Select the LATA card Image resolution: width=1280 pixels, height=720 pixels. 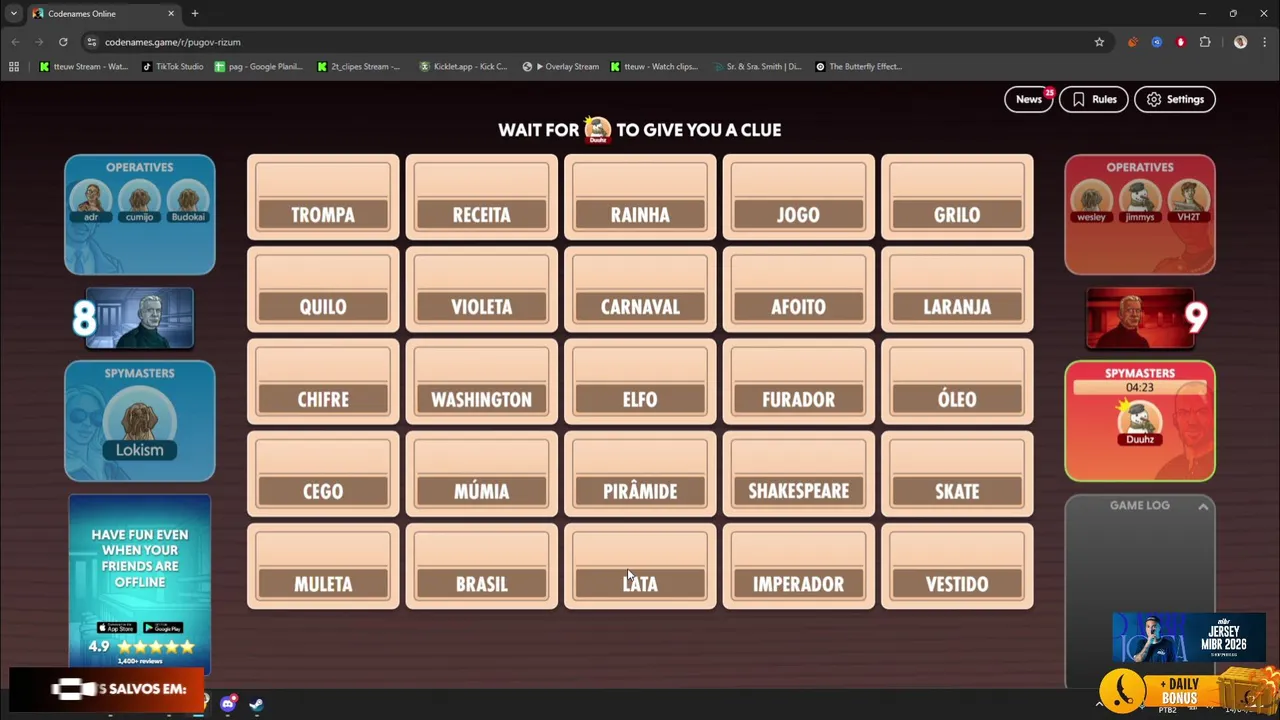coord(640,566)
